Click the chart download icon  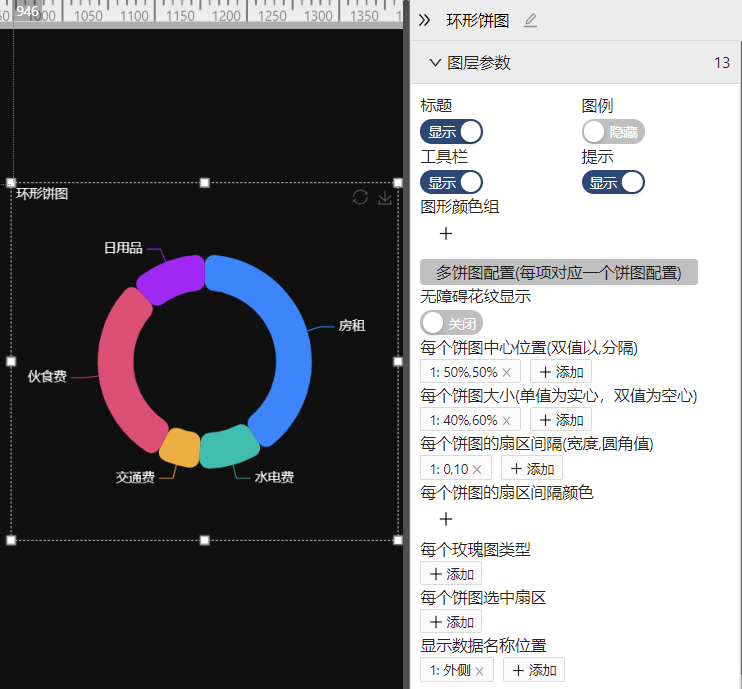(x=385, y=197)
